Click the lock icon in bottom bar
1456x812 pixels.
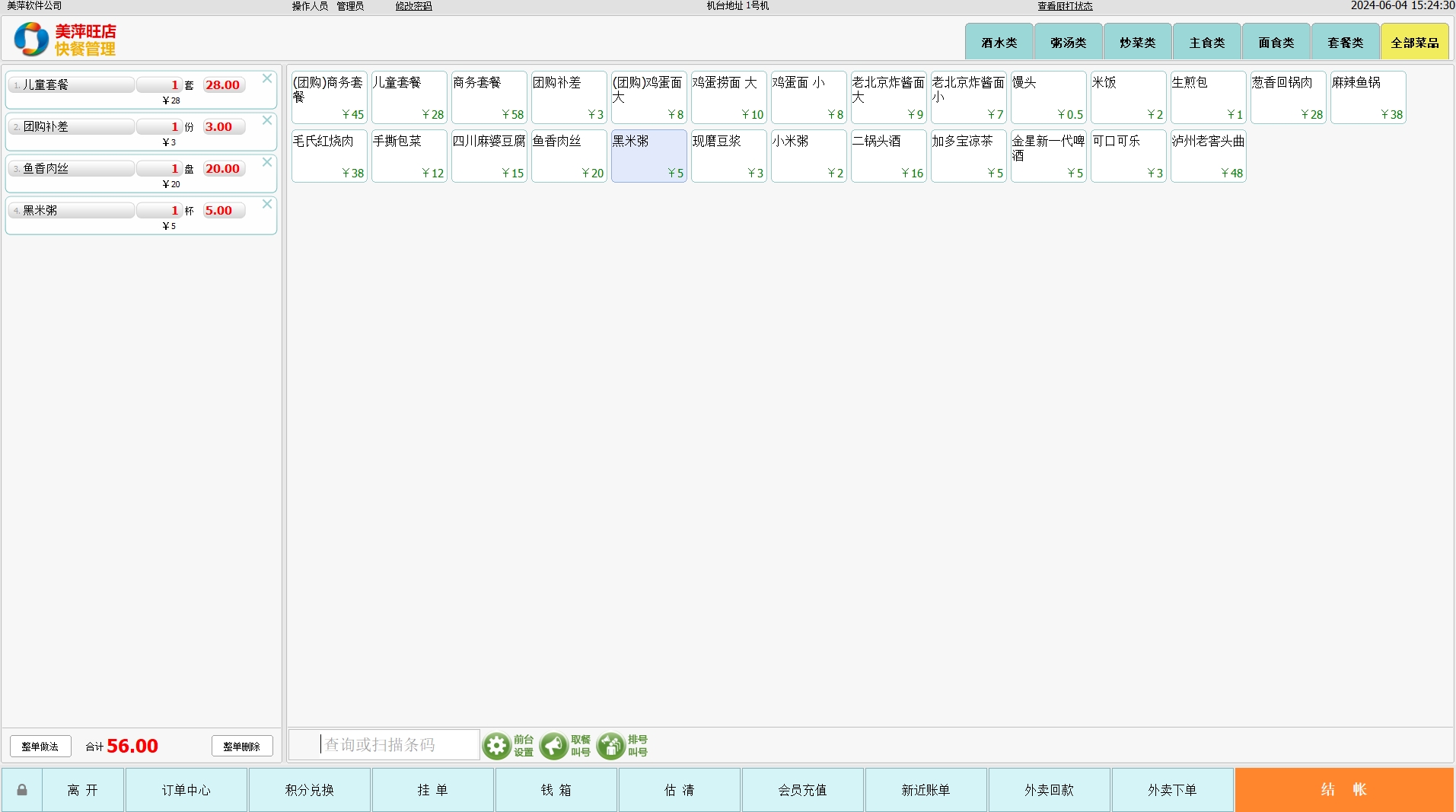(22, 790)
